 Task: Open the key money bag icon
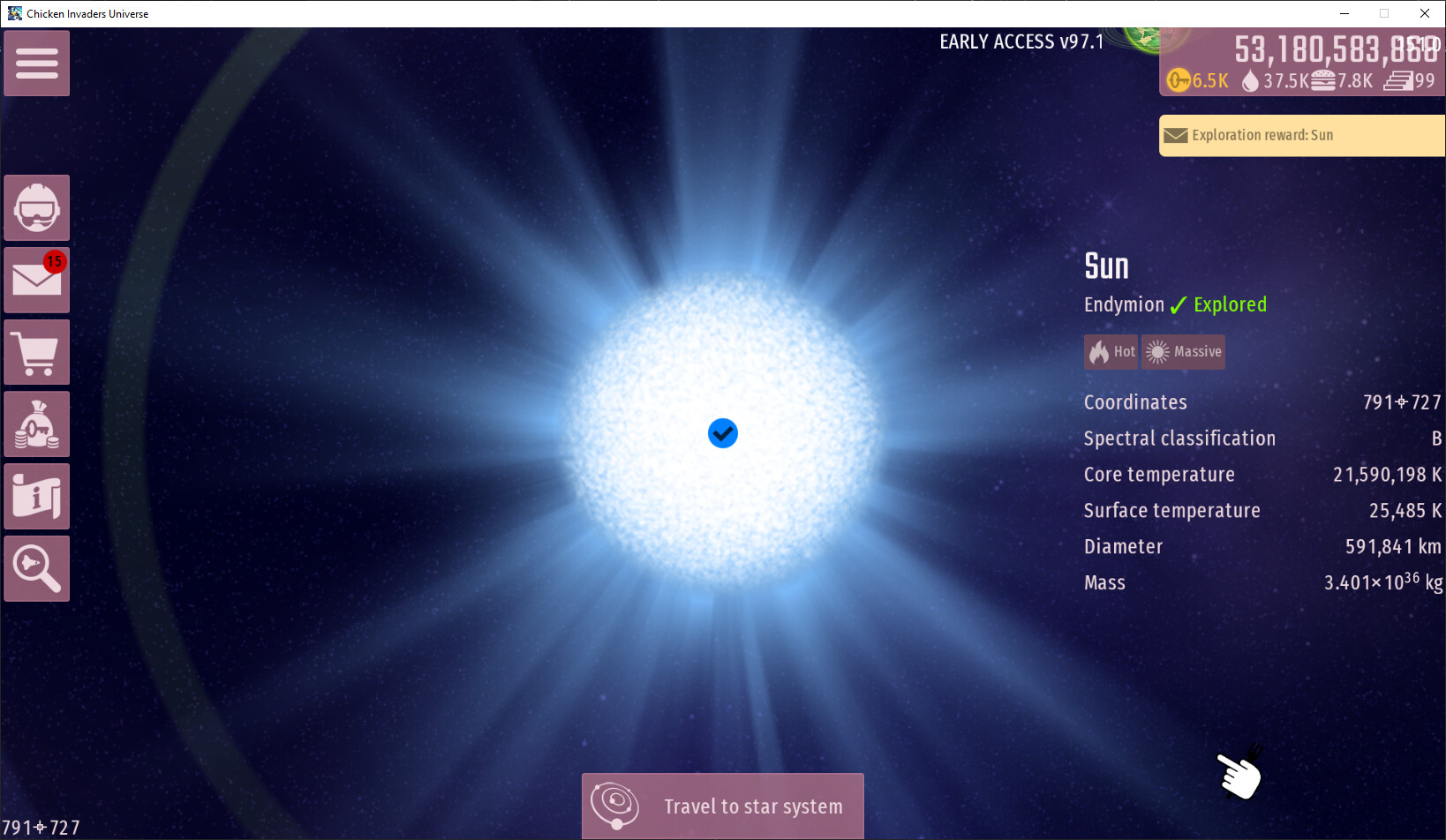click(36, 424)
